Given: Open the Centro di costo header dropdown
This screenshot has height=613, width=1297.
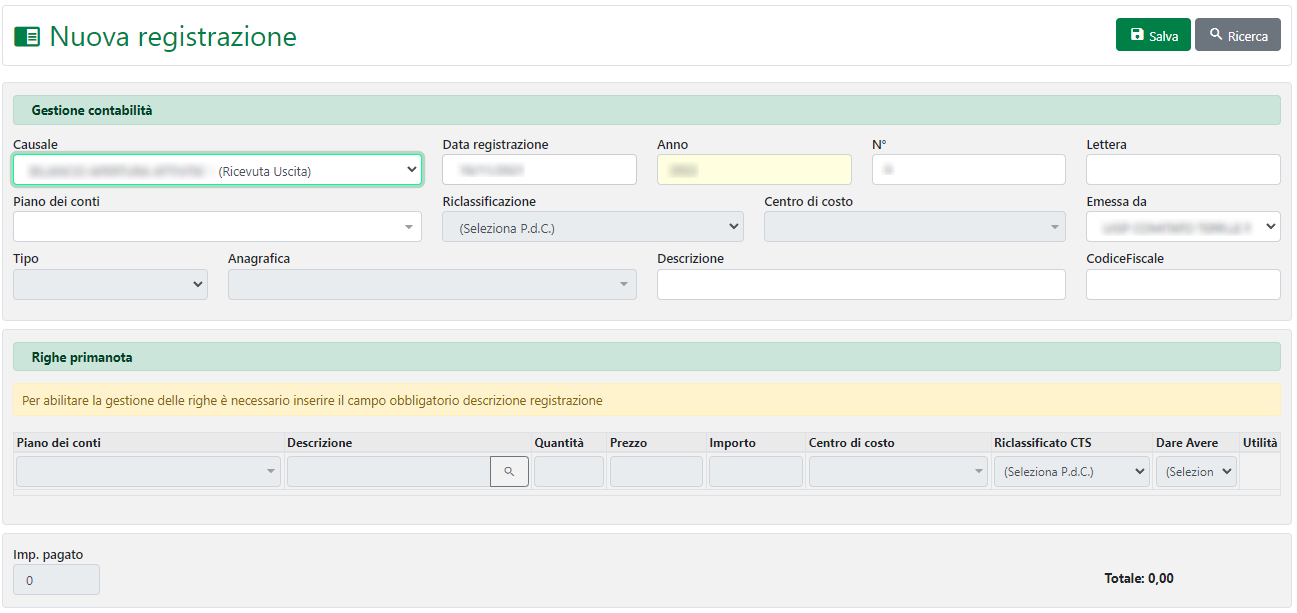Looking at the screenshot, I should click(x=914, y=227).
